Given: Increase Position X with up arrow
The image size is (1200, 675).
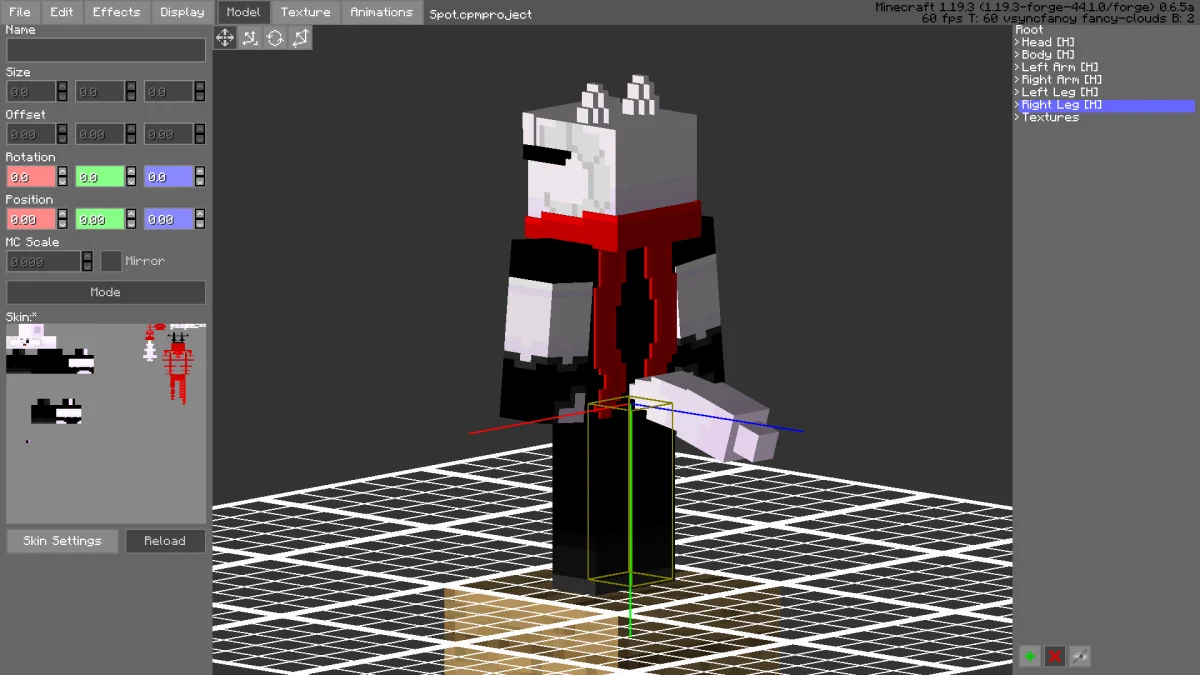Looking at the screenshot, I should [62, 214].
